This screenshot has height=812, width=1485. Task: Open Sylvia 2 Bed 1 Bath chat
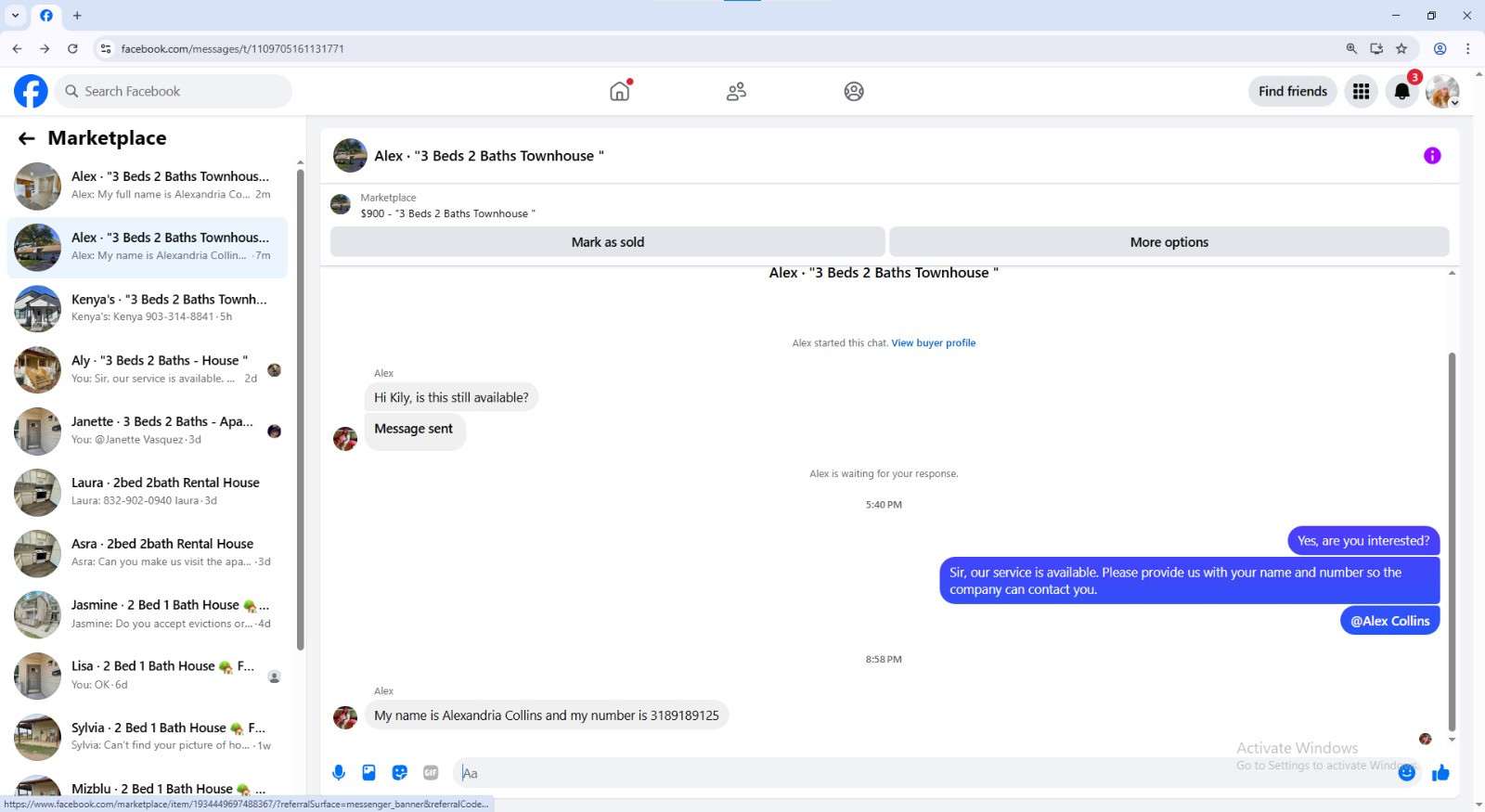click(x=148, y=737)
